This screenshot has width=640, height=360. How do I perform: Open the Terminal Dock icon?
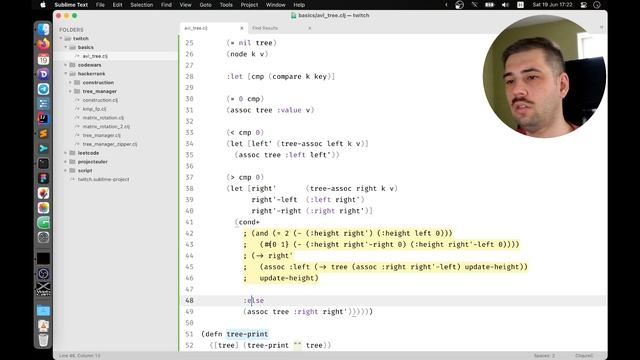pyautogui.click(x=43, y=163)
